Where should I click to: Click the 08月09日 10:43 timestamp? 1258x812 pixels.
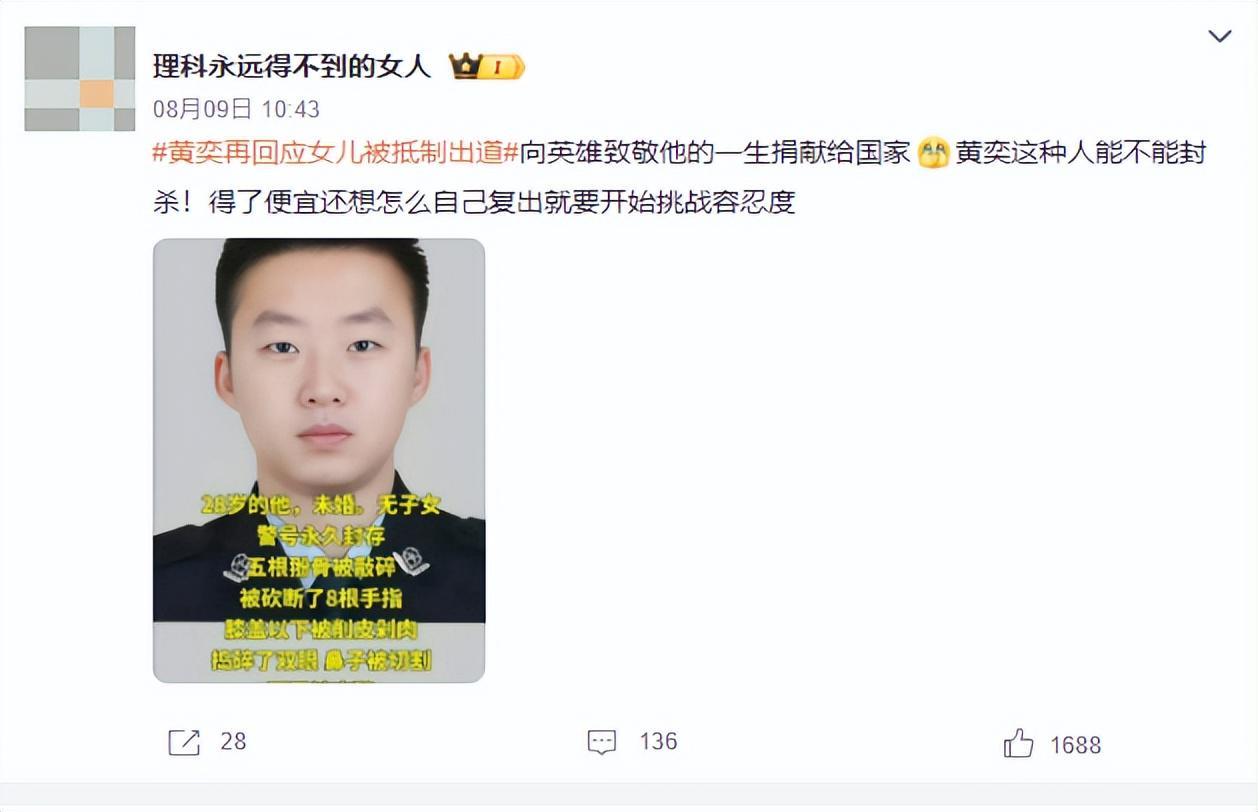pyautogui.click(x=236, y=108)
